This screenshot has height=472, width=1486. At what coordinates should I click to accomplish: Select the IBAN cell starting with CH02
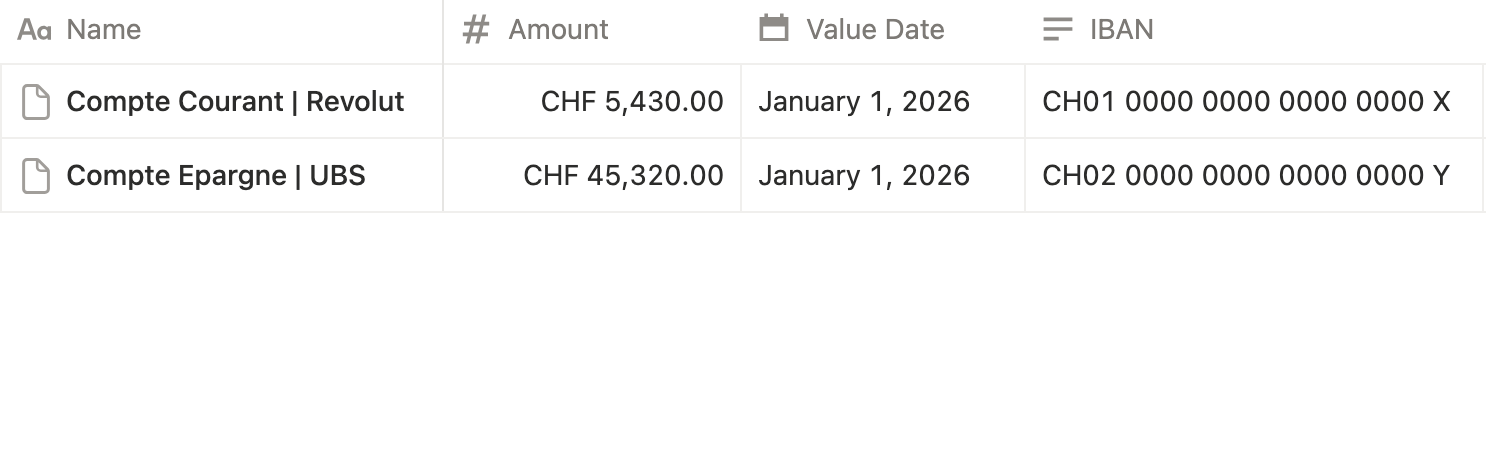coord(1254,176)
